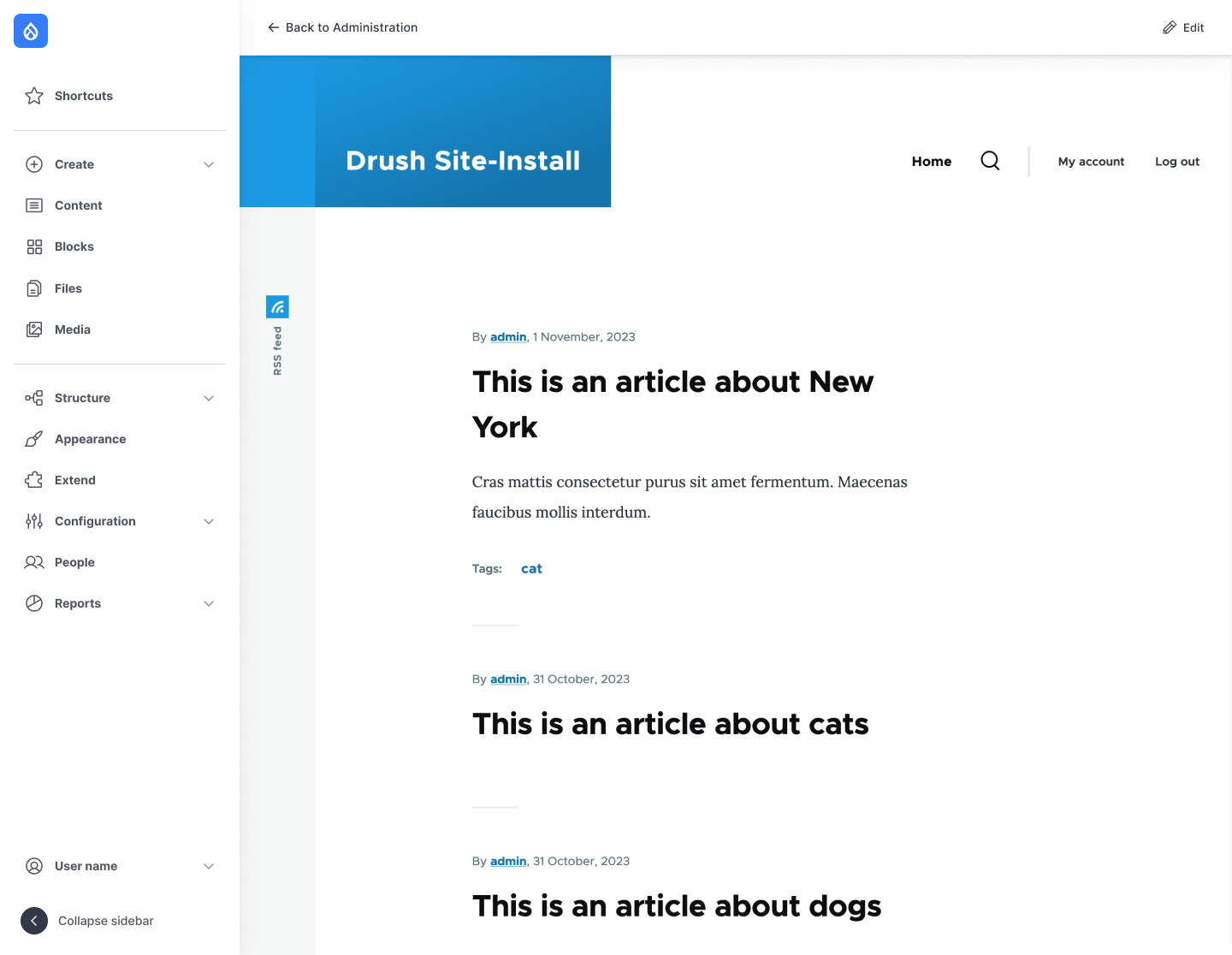Select the Appearance brush icon
This screenshot has width=1232, height=955.
coord(34,439)
